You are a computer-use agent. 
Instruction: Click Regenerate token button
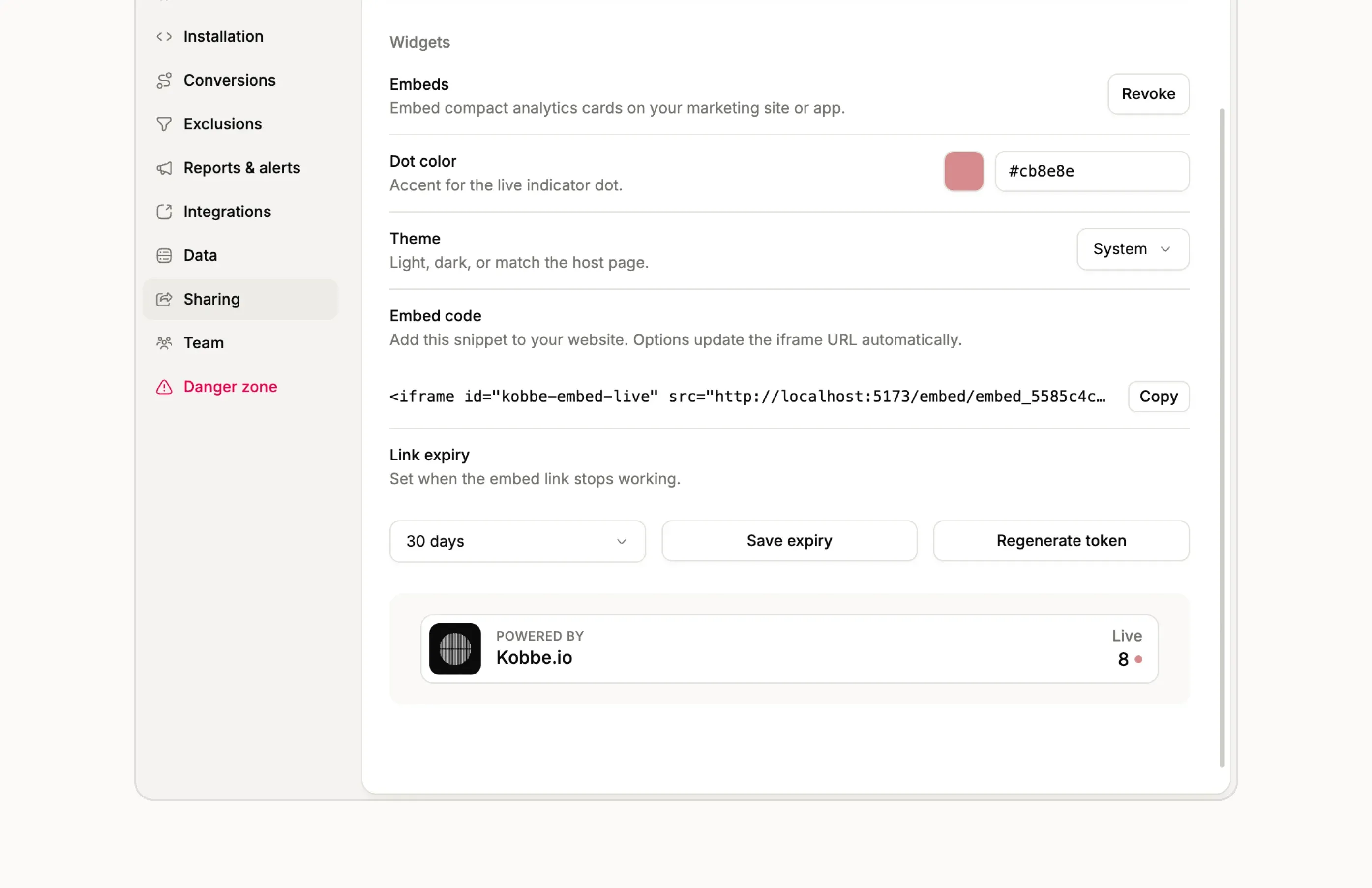(x=1061, y=541)
